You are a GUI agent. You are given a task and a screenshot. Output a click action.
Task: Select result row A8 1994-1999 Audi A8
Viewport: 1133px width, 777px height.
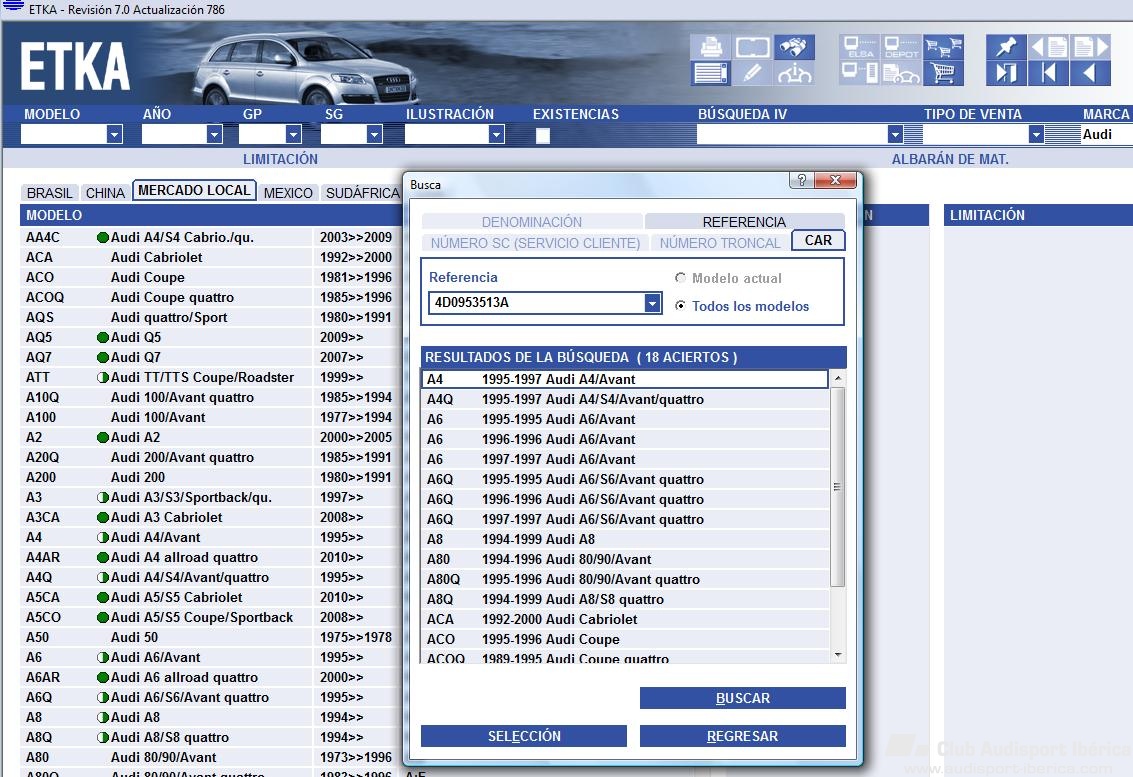coord(625,539)
